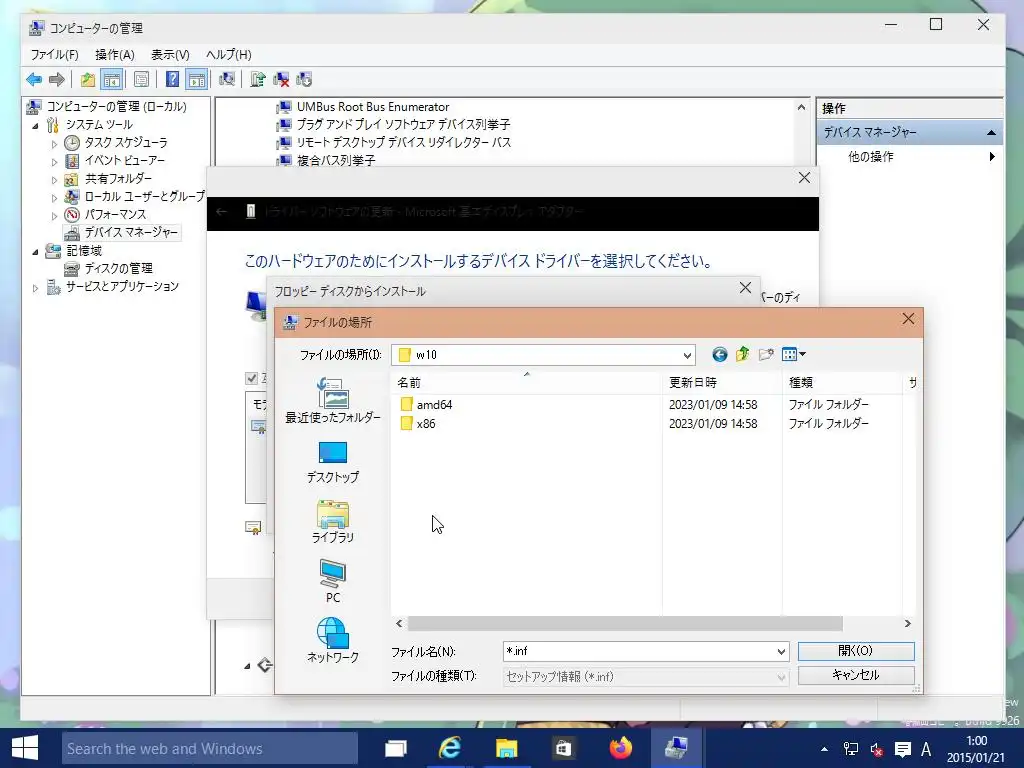The width and height of the screenshot is (1024, 768).
Task: Open the Help (H) menu
Action: (229, 55)
